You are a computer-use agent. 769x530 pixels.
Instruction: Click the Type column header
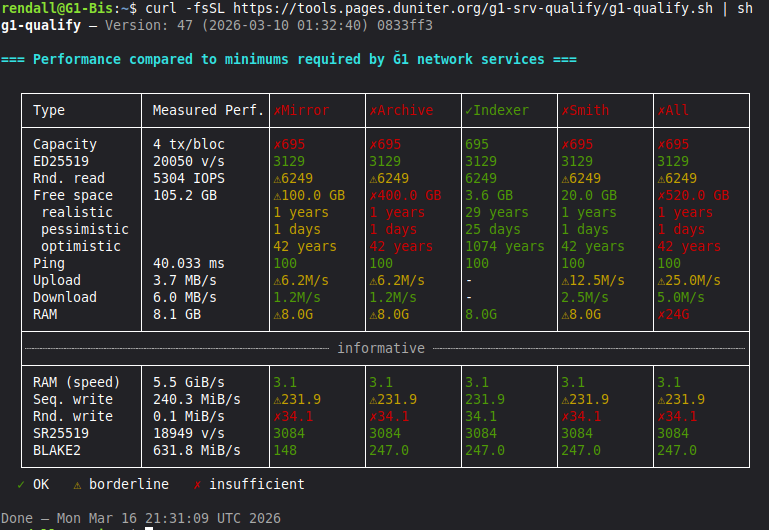tap(49, 111)
